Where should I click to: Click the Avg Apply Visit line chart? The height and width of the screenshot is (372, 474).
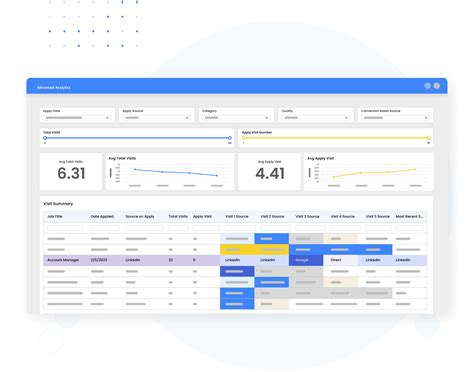point(369,172)
